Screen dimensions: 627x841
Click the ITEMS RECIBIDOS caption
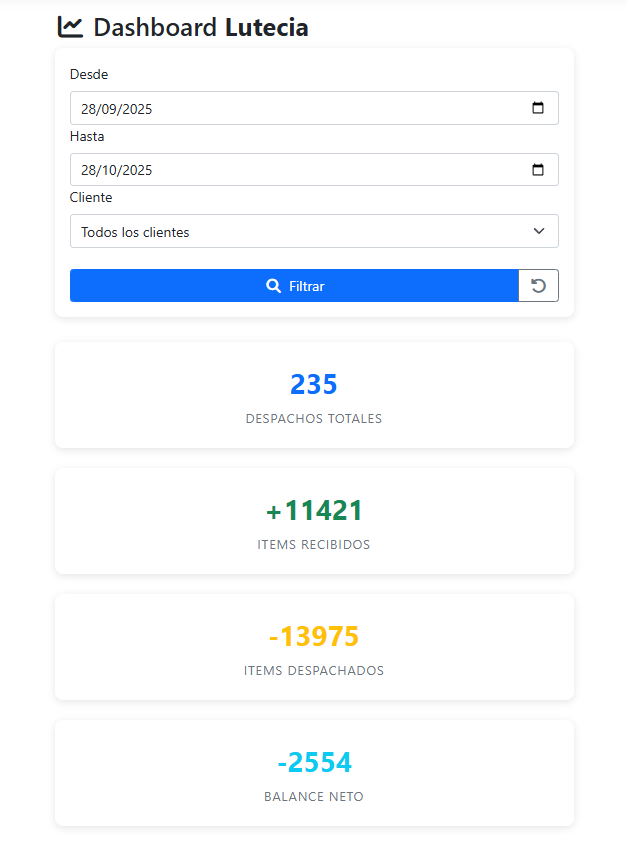(x=314, y=544)
